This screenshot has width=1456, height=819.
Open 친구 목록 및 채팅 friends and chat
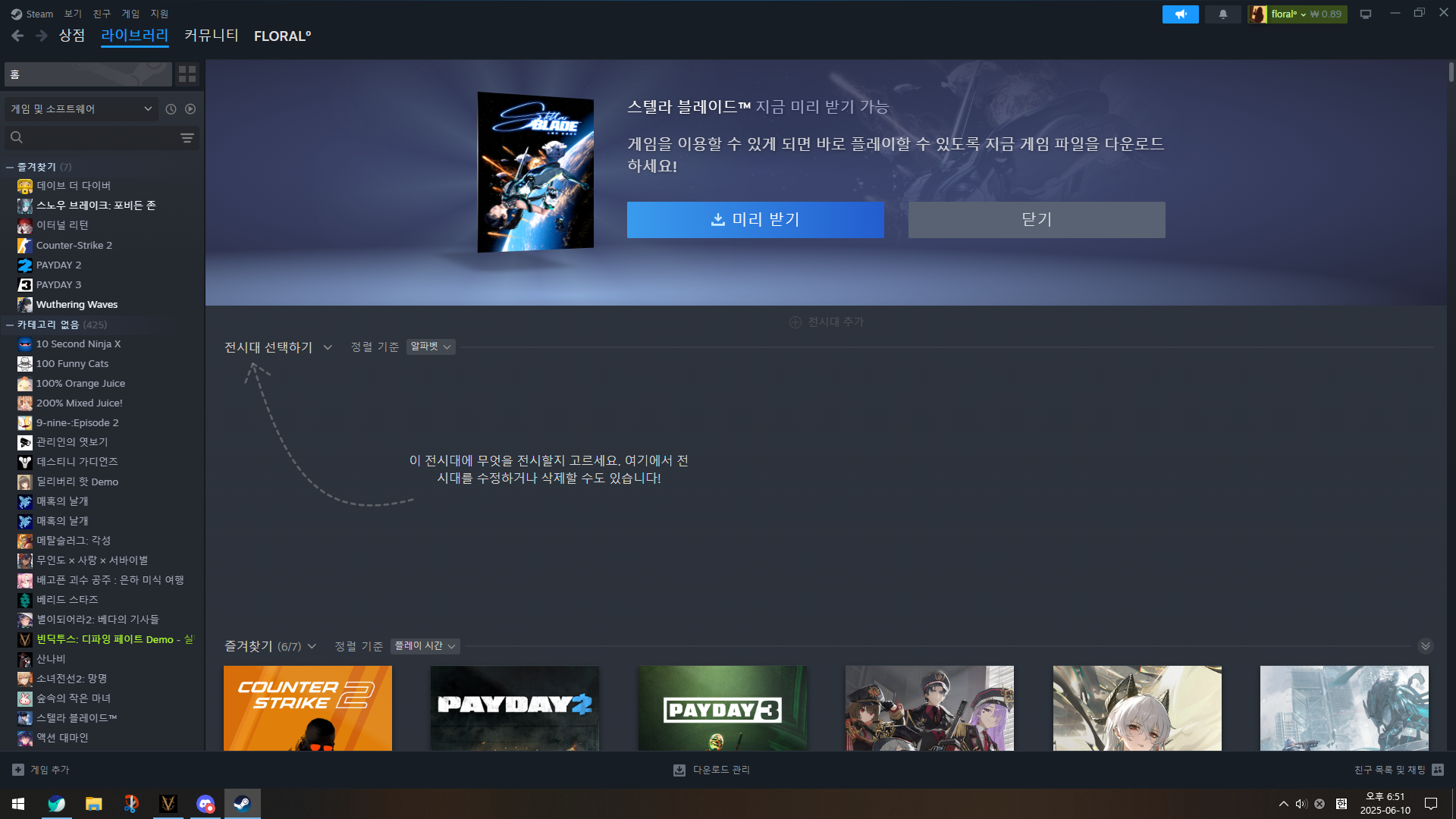1399,770
